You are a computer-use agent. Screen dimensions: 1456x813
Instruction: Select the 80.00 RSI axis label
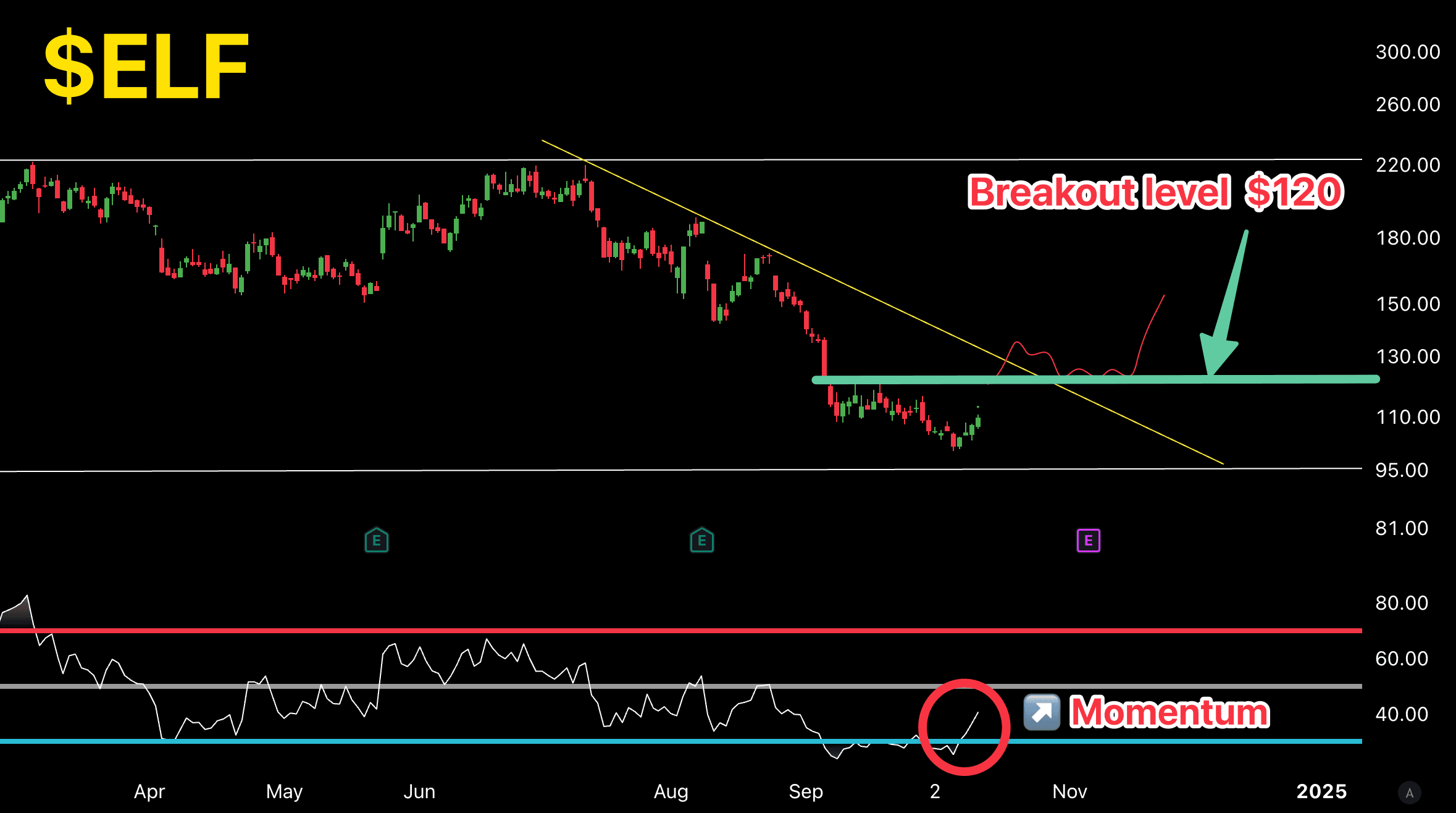pos(1402,603)
